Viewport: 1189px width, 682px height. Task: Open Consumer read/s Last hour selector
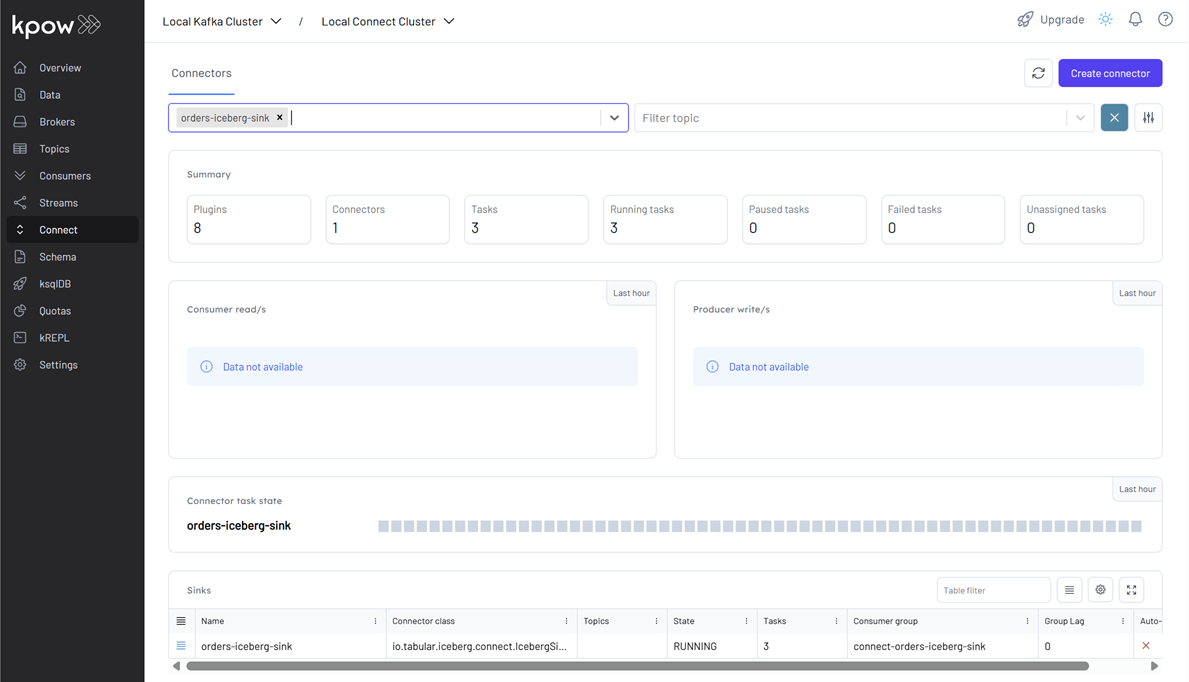pyautogui.click(x=631, y=293)
